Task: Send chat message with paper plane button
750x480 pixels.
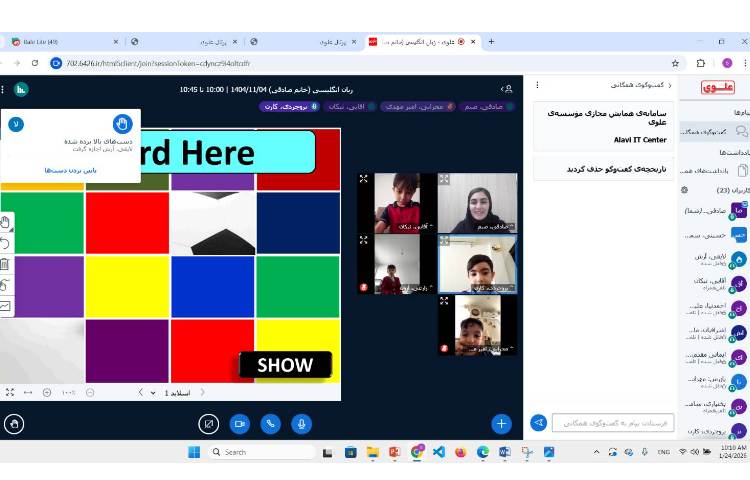Action: pos(538,423)
